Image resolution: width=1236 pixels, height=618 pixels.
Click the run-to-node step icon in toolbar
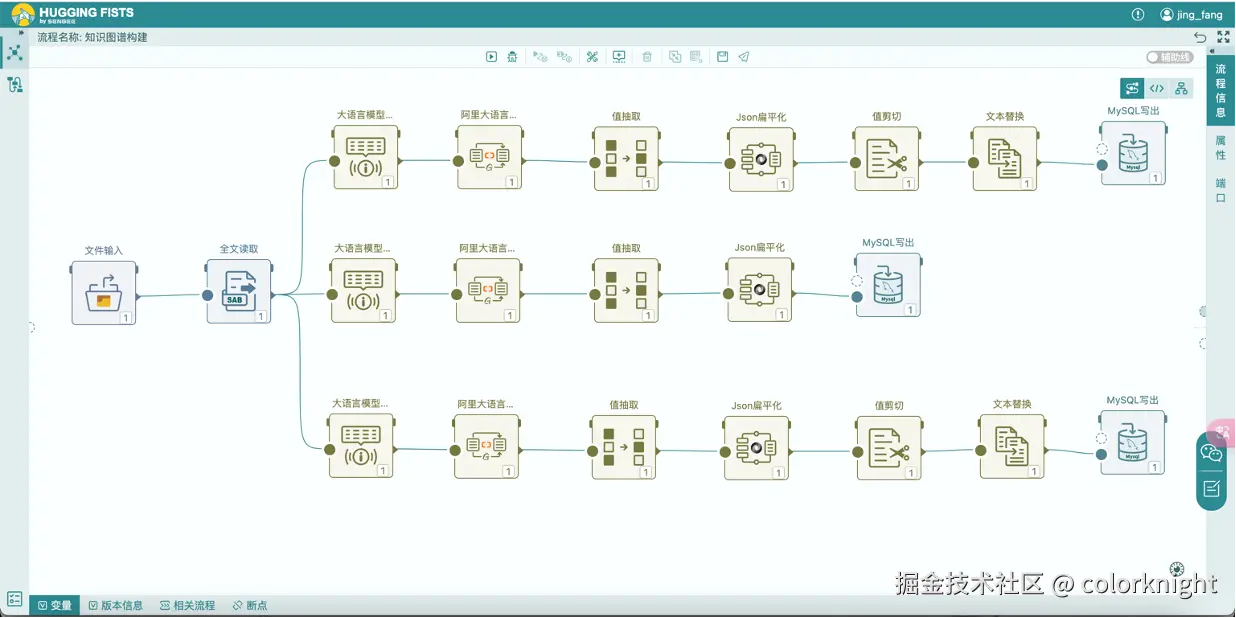coord(564,57)
